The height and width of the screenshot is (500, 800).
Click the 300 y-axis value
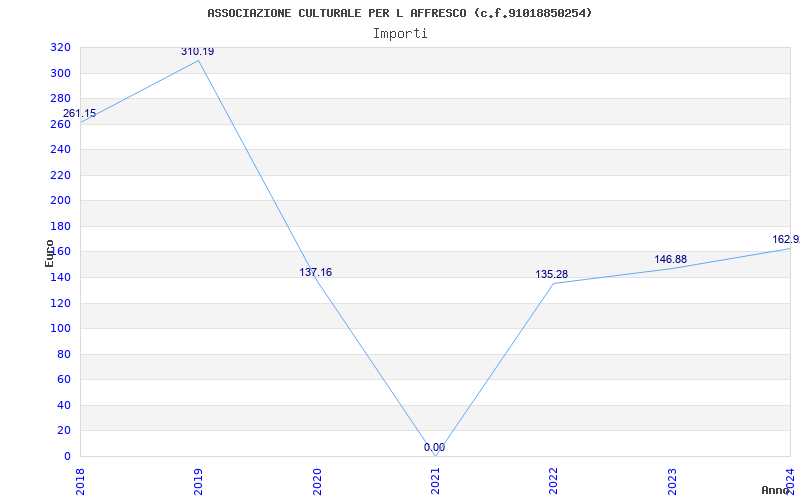click(60, 73)
